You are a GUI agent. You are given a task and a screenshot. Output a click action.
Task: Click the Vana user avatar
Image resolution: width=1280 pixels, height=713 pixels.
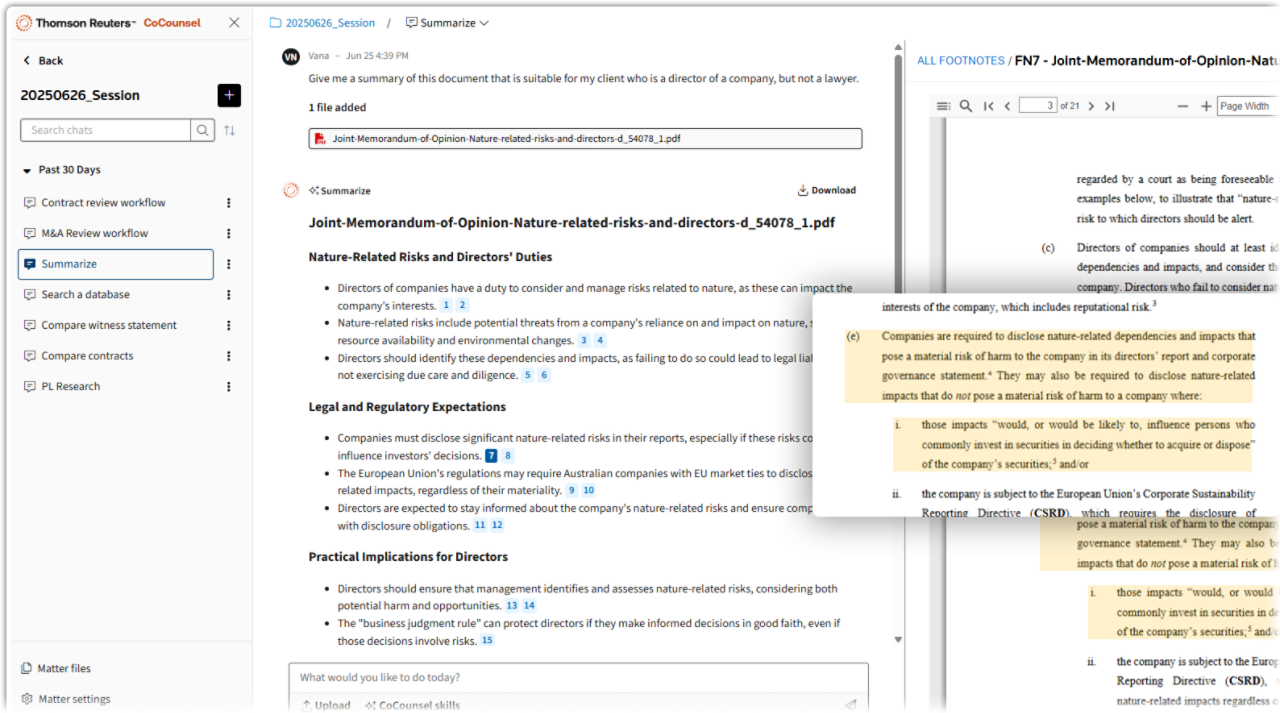coord(291,57)
